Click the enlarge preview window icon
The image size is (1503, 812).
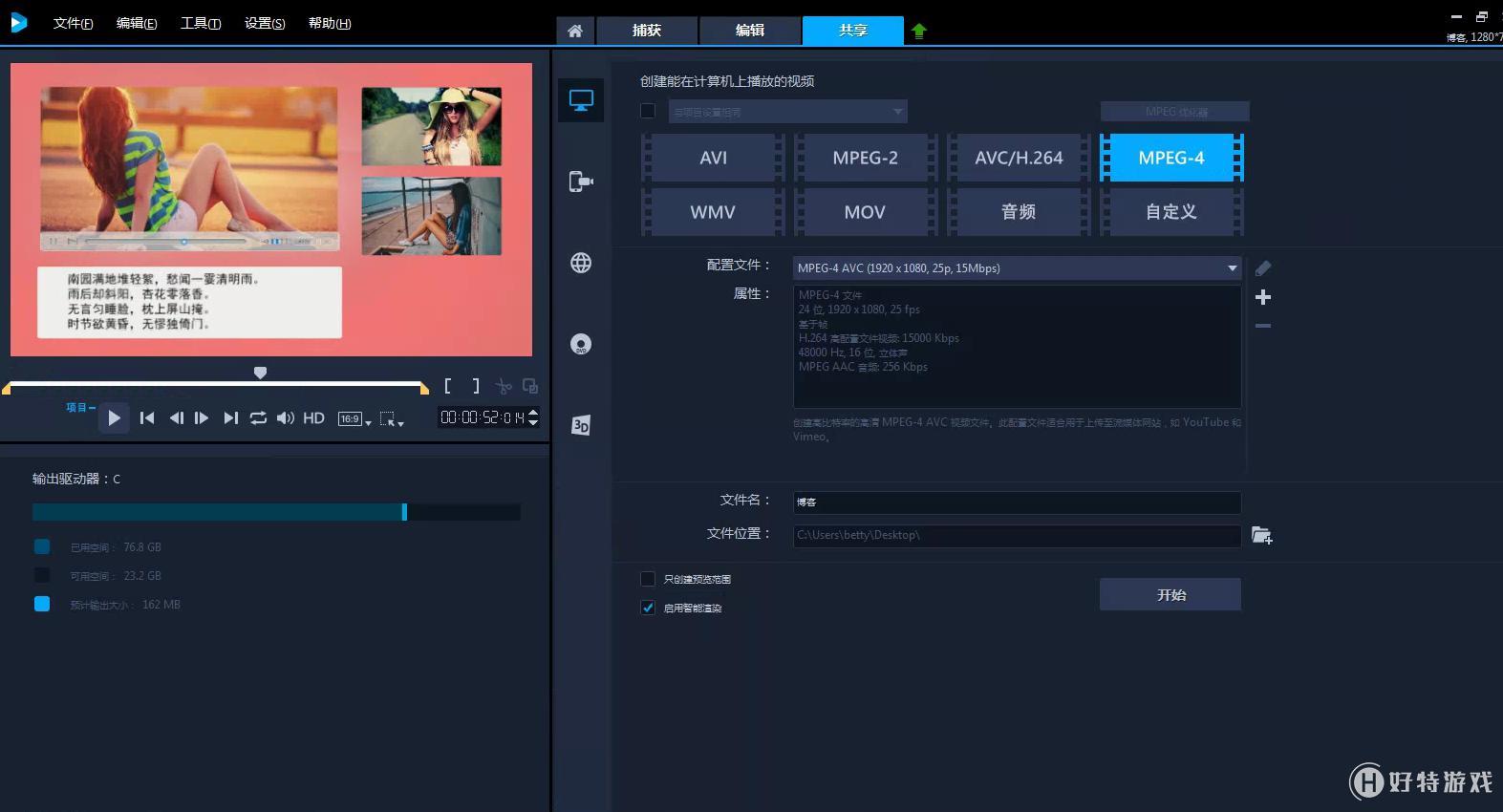coord(530,386)
